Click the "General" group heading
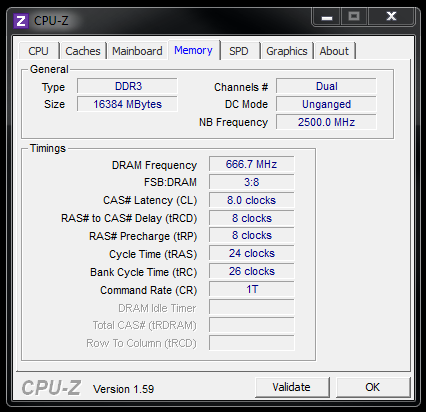426x412 pixels. click(49, 69)
